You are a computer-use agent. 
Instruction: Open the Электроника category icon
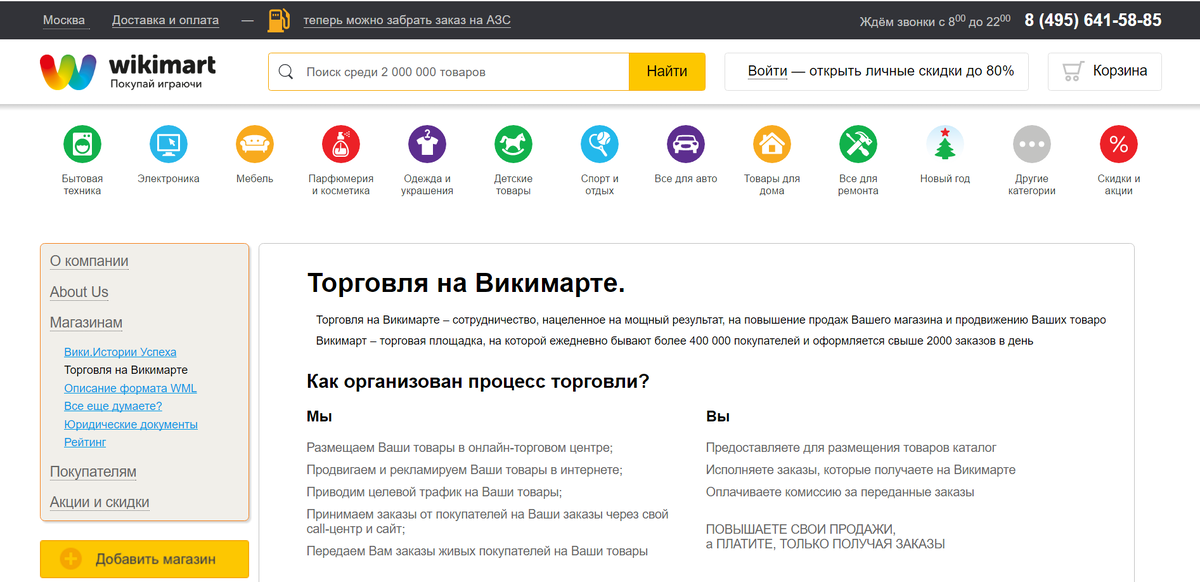click(168, 145)
